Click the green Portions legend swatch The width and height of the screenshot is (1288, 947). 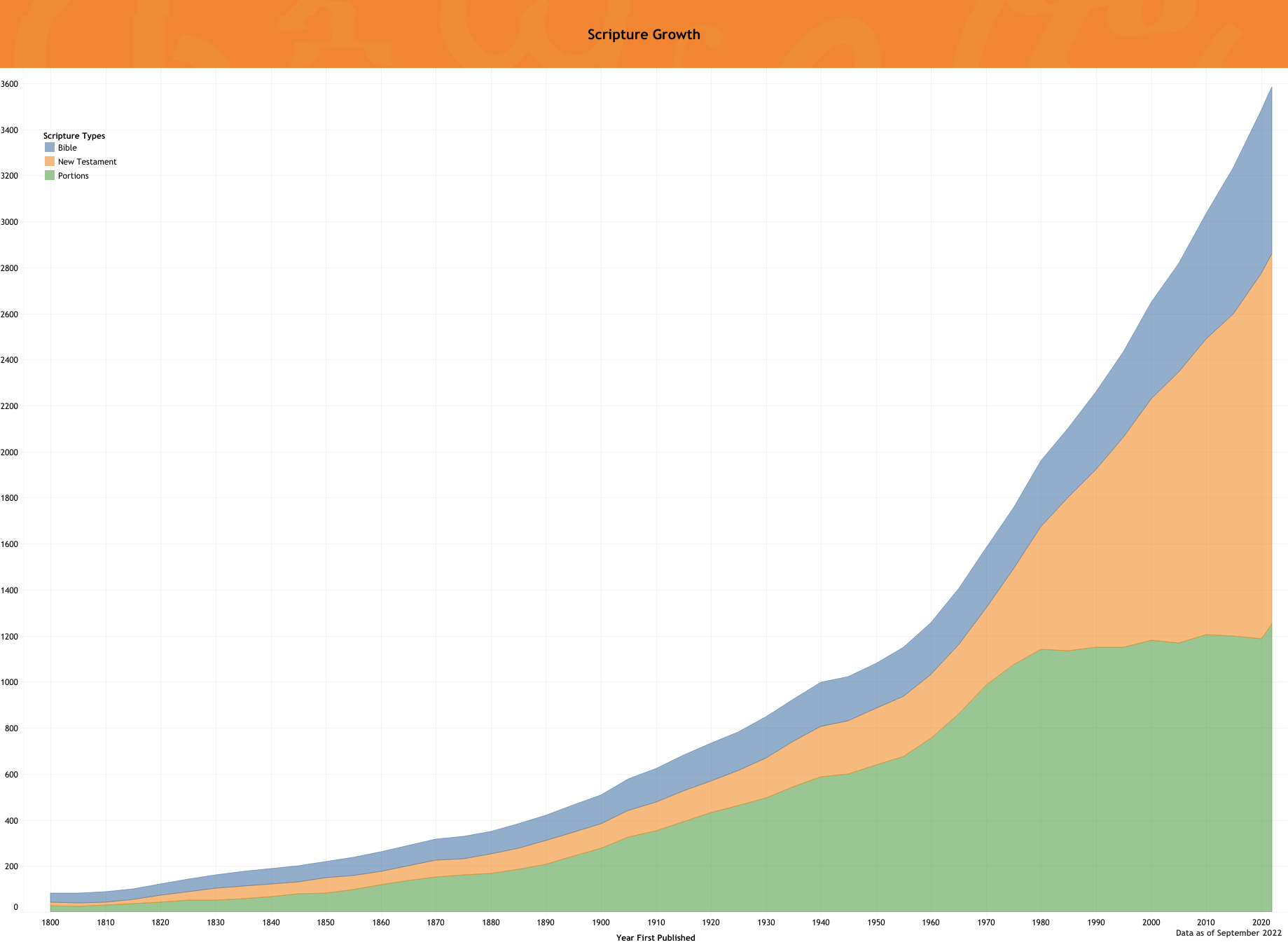pyautogui.click(x=49, y=176)
